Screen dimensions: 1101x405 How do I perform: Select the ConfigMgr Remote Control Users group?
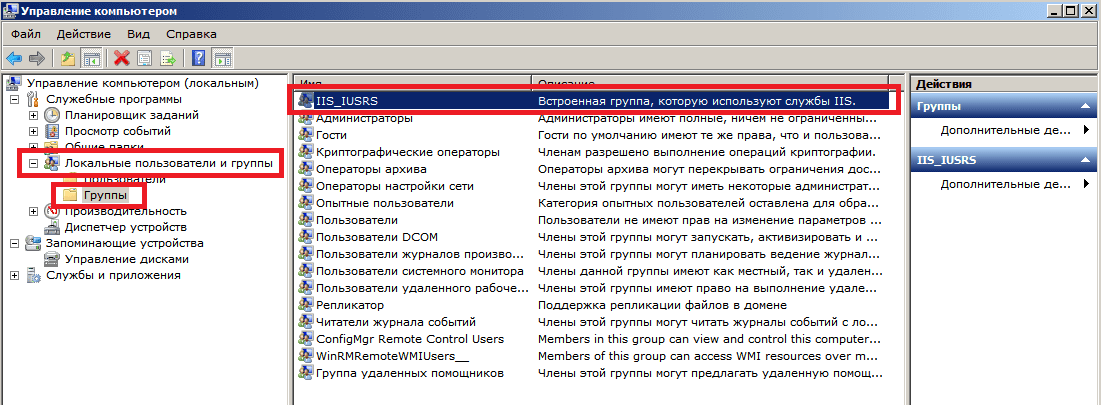(409, 338)
